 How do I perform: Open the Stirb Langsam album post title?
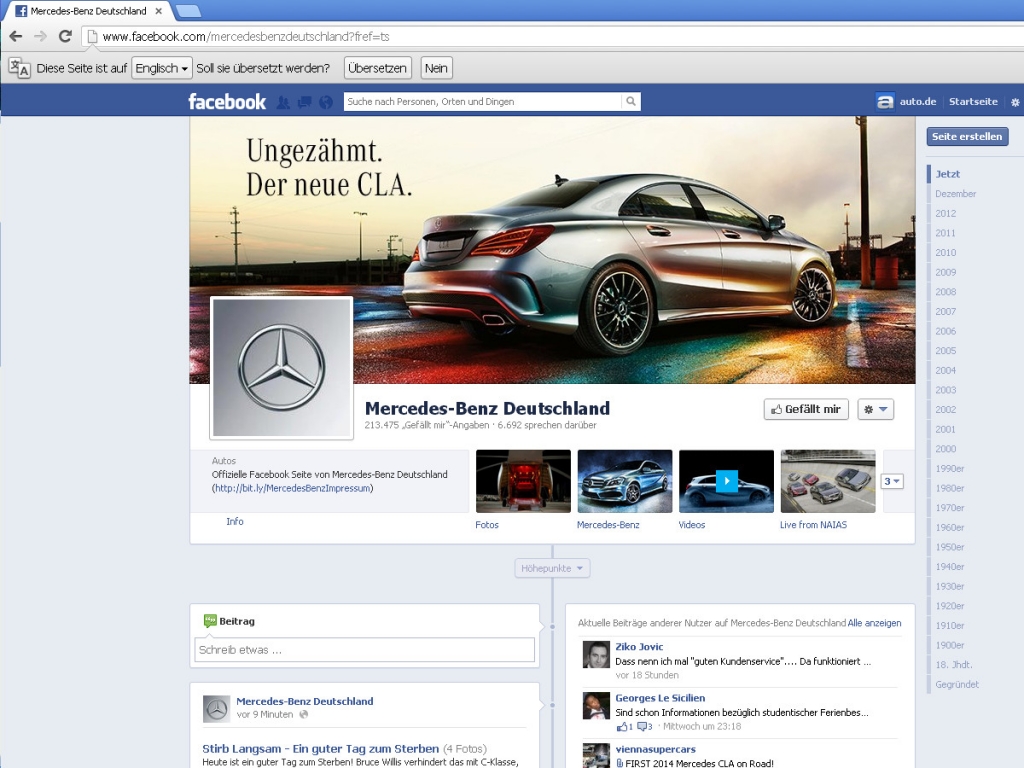320,748
